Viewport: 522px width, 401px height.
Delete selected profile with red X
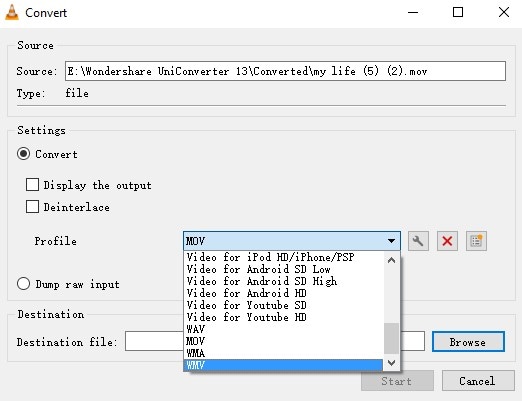point(447,241)
